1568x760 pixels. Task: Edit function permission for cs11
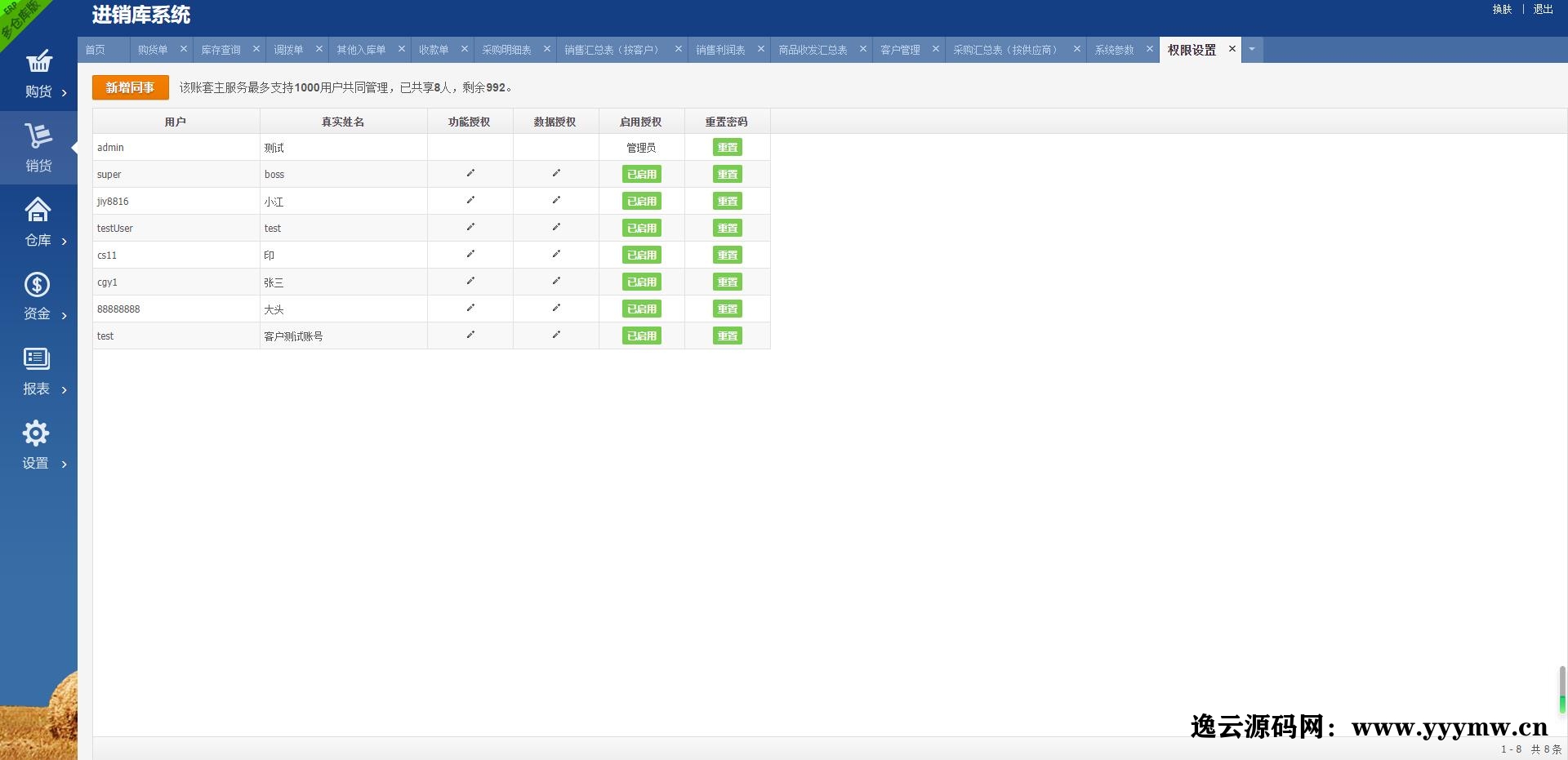click(x=470, y=254)
